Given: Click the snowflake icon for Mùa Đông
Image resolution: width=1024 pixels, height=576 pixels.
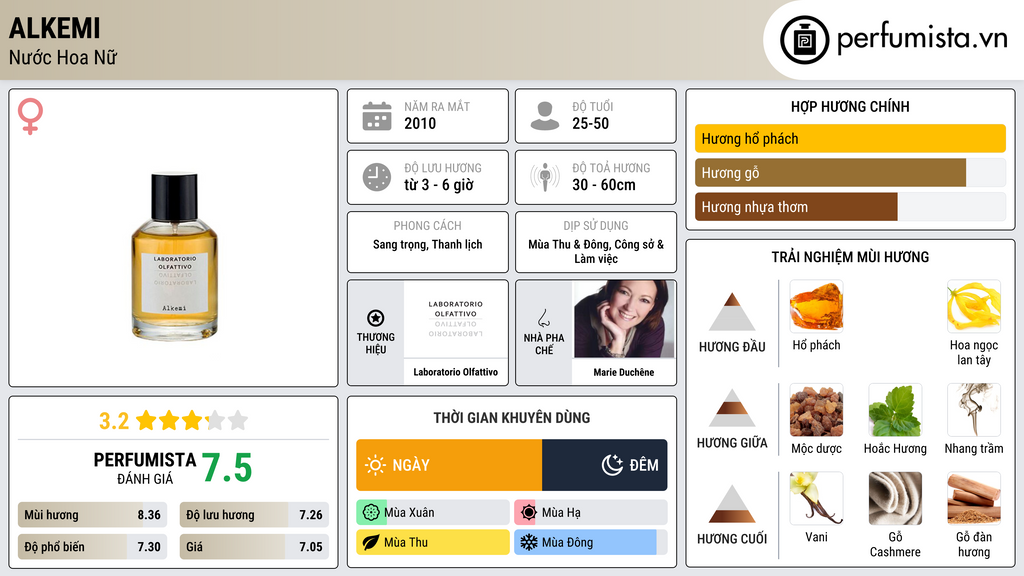Looking at the screenshot, I should pyautogui.click(x=528, y=542).
